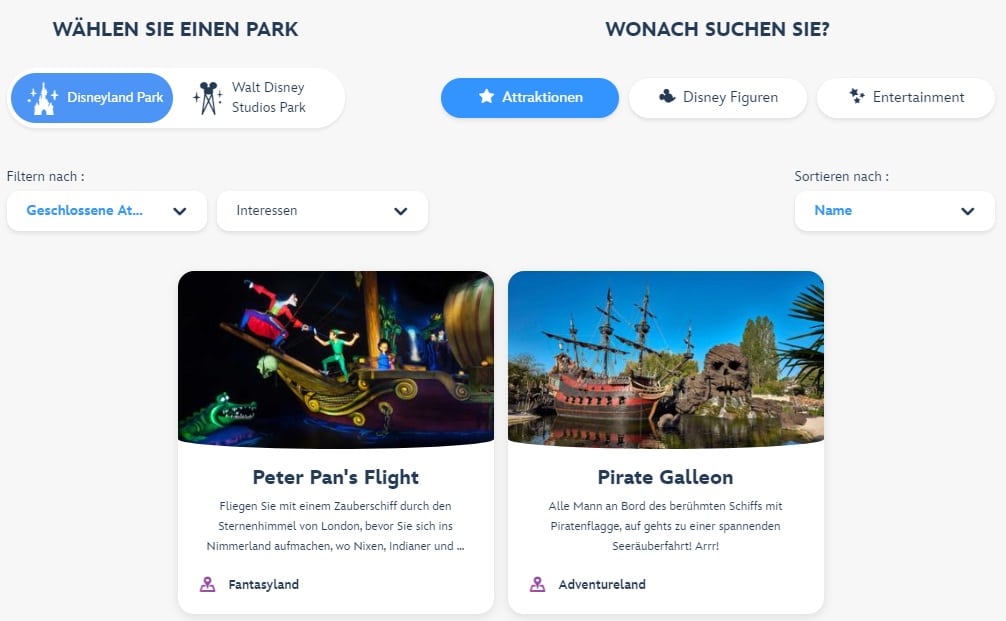Screen dimensions: 1006x621
Task: Select the Disneyland Park toggle
Action: (92, 98)
